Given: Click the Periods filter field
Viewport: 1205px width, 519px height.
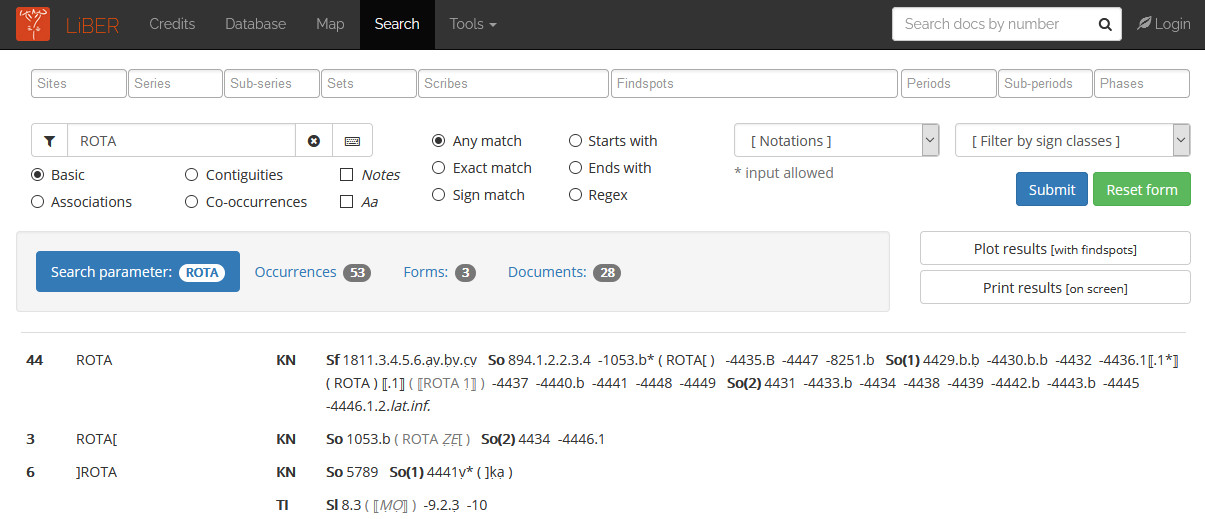Looking at the screenshot, I should pyautogui.click(x=949, y=83).
